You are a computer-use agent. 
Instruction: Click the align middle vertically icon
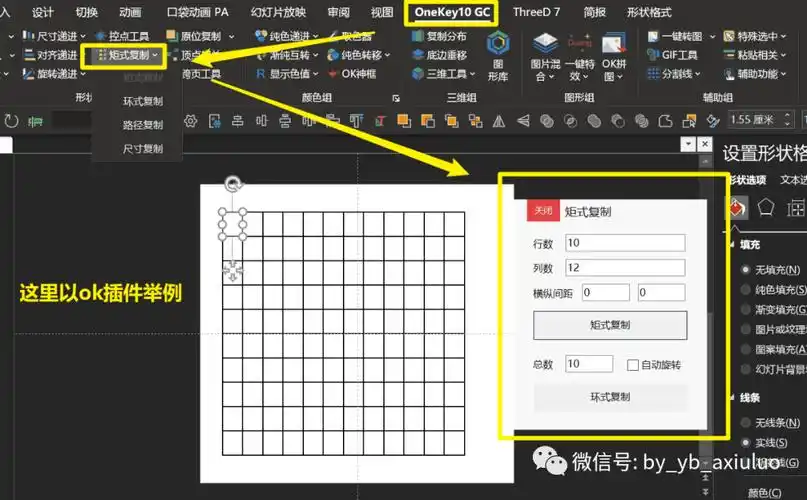point(262,122)
